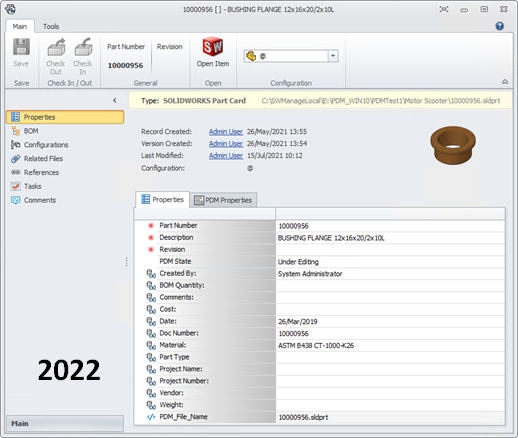Image resolution: width=518 pixels, height=438 pixels.
Task: Open Related Files in the sidebar
Action: [x=37, y=159]
